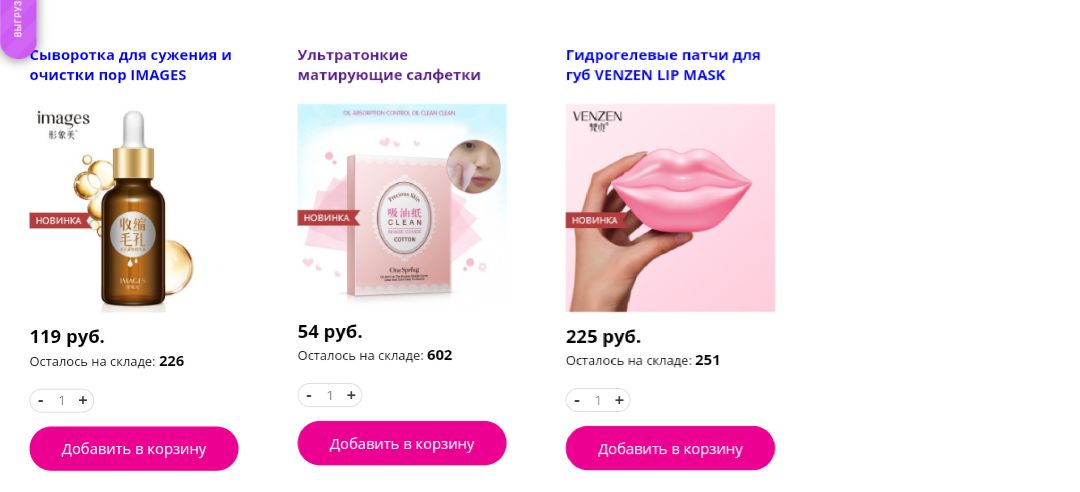Click the Новинка badge on the lip mask
The width and height of the screenshot is (1080, 492).
[x=595, y=221]
